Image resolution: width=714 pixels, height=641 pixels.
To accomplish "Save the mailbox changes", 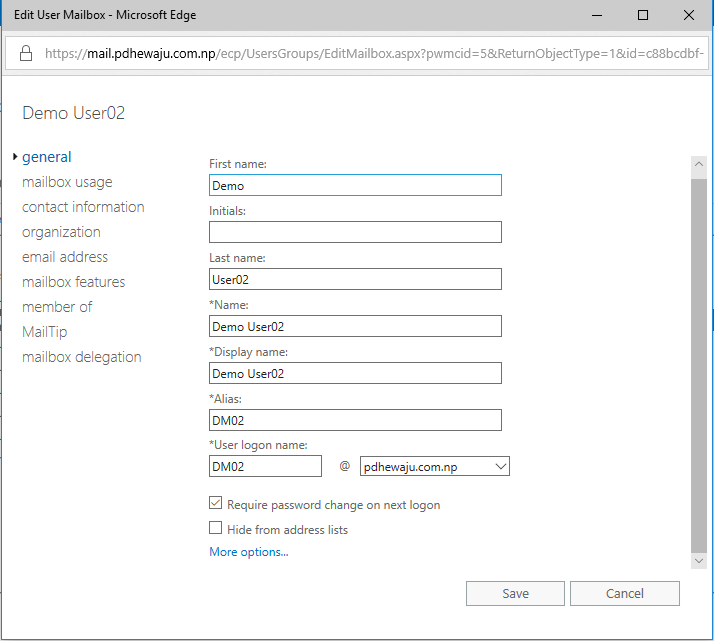I will tap(515, 593).
